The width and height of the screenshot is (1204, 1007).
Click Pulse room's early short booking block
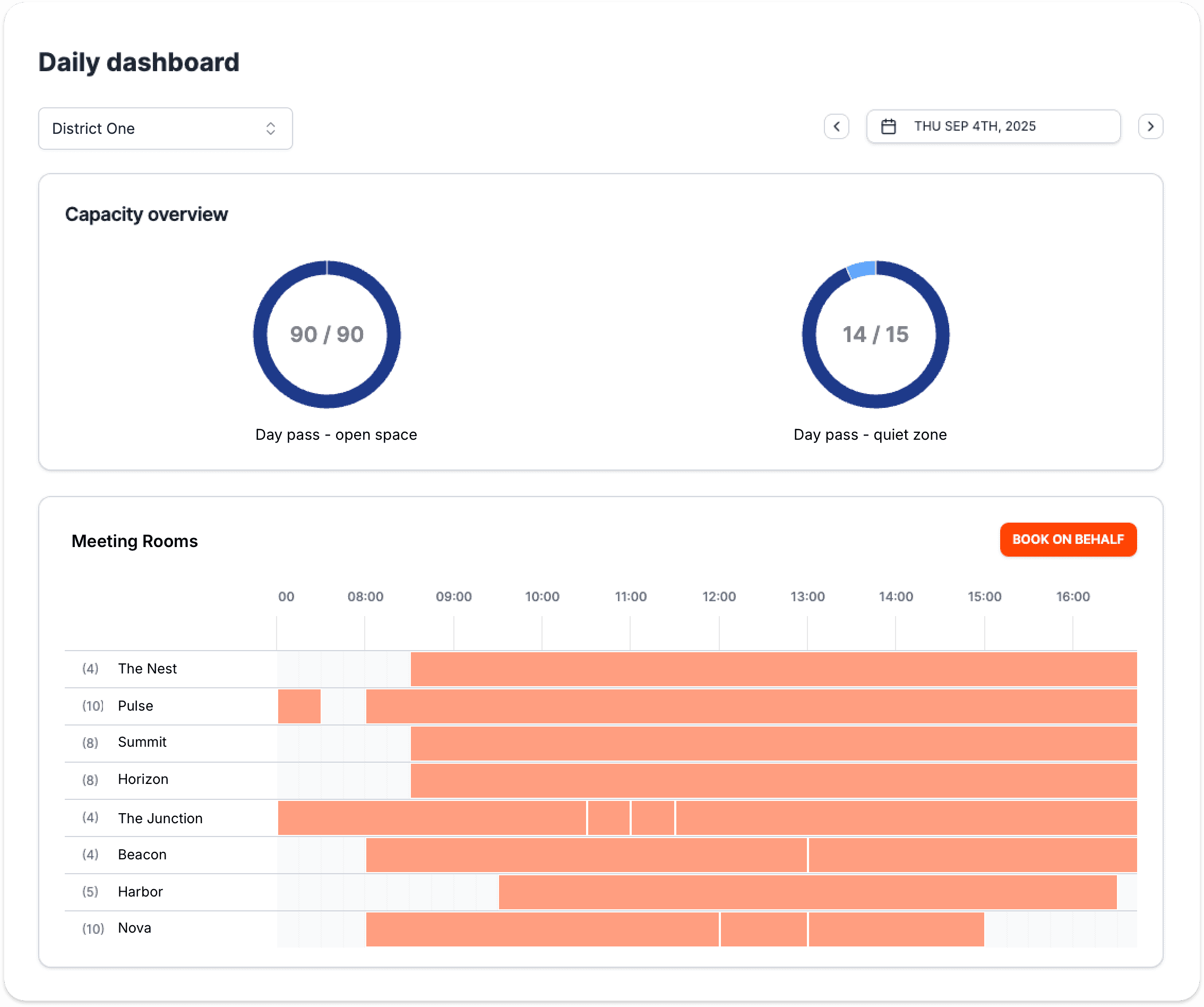(299, 706)
